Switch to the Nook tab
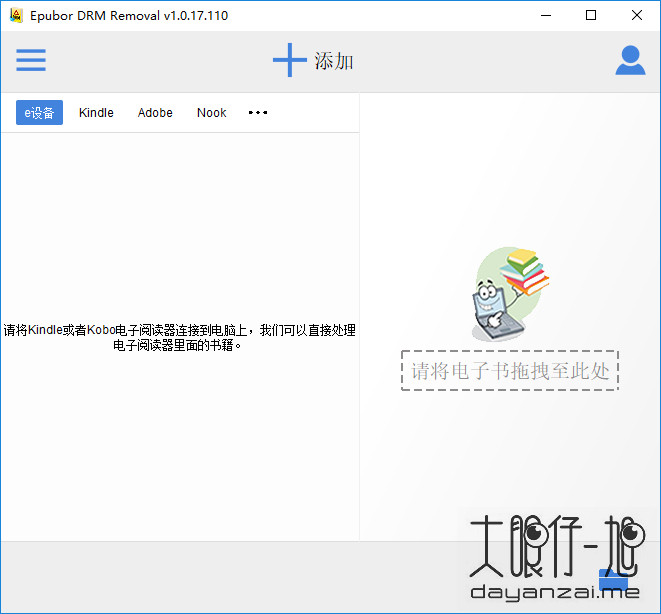 pyautogui.click(x=212, y=113)
